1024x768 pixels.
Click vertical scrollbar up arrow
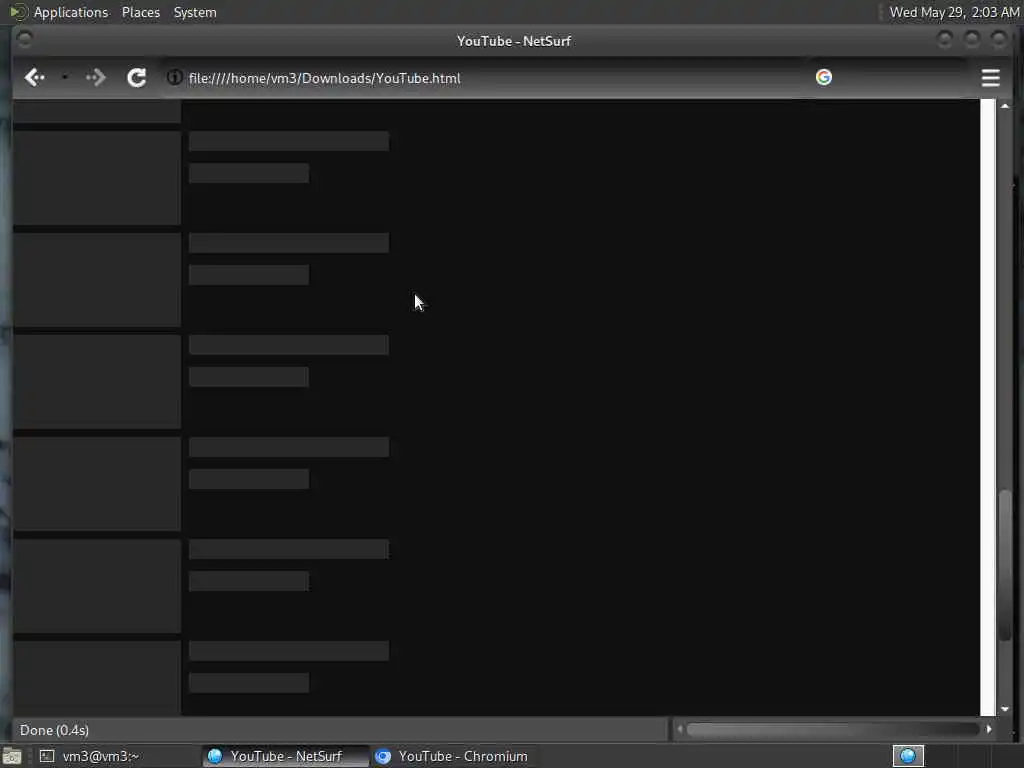1005,106
